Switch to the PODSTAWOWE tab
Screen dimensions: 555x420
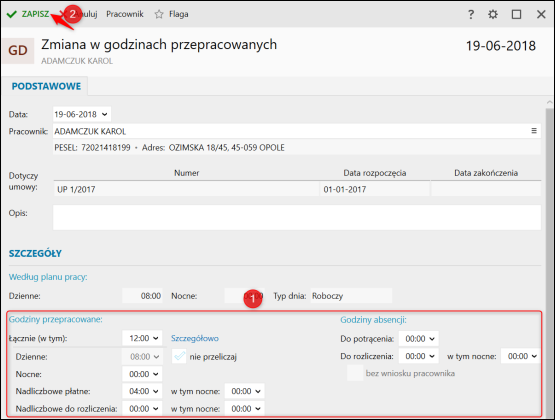tap(46, 86)
